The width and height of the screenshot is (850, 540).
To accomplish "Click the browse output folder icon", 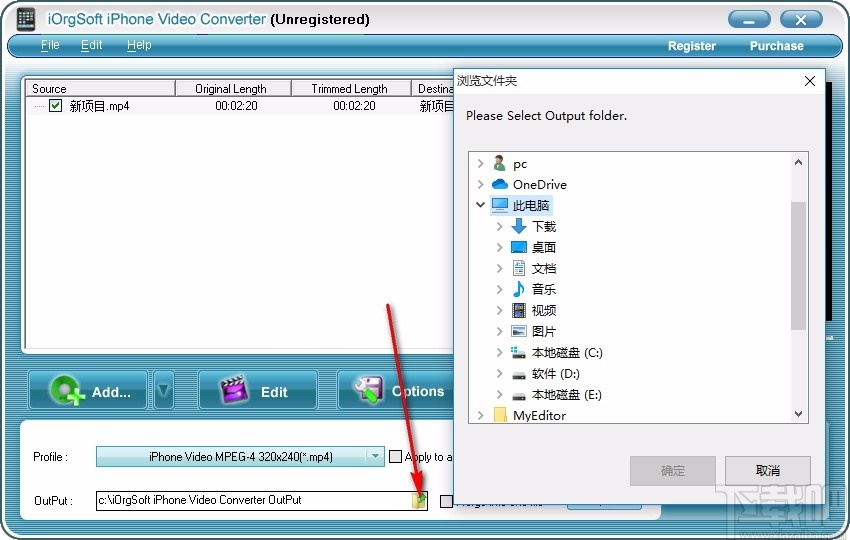I will point(419,500).
